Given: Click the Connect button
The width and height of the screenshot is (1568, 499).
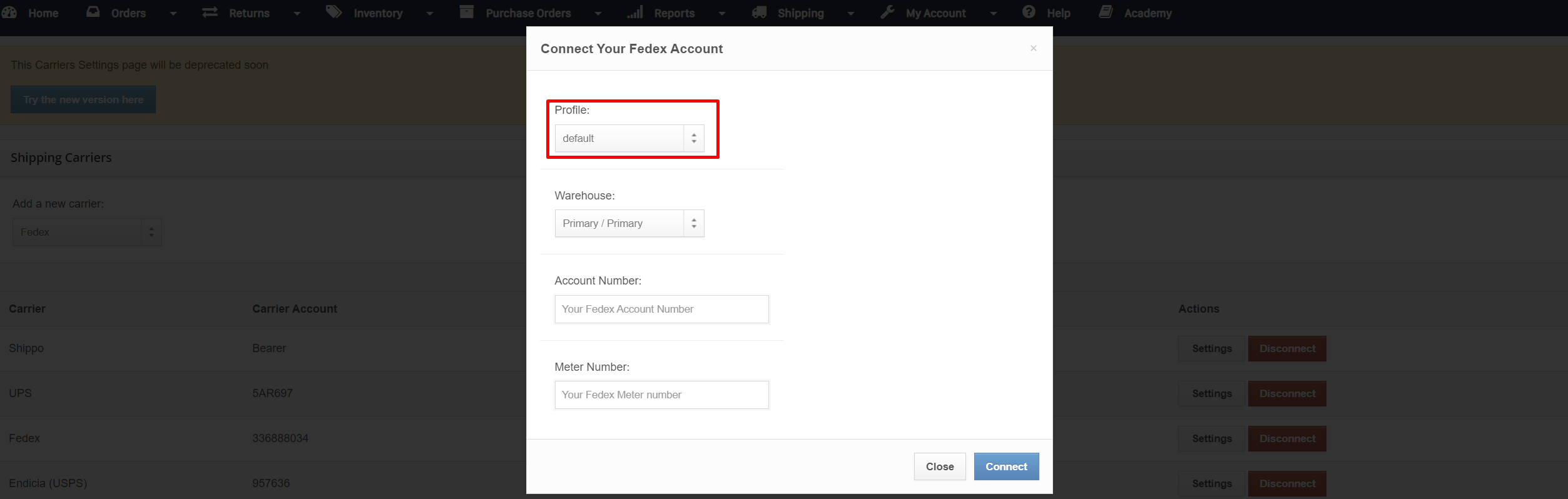Looking at the screenshot, I should coord(1006,466).
